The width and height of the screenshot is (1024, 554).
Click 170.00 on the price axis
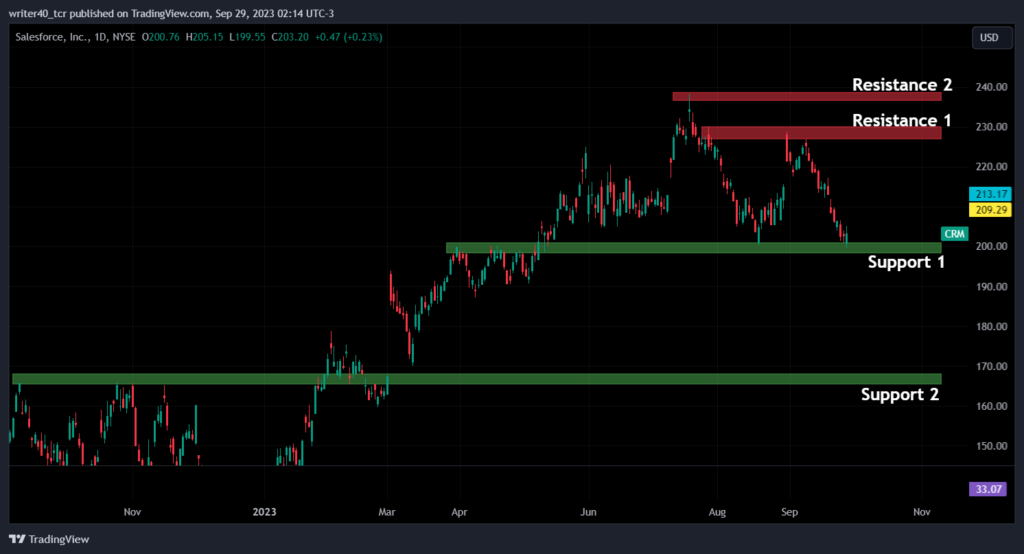click(x=991, y=367)
